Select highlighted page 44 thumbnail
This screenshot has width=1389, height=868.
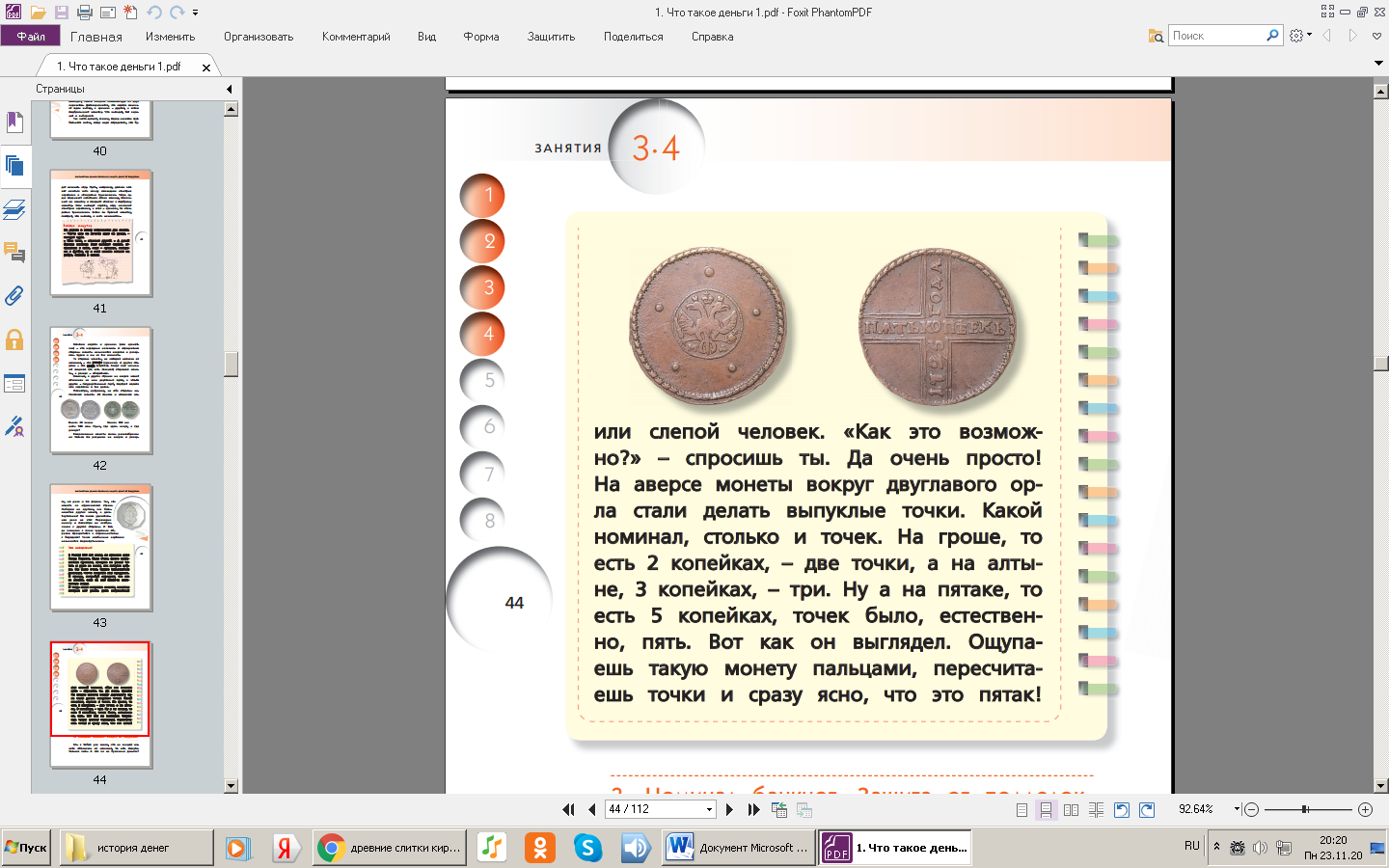click(x=101, y=705)
